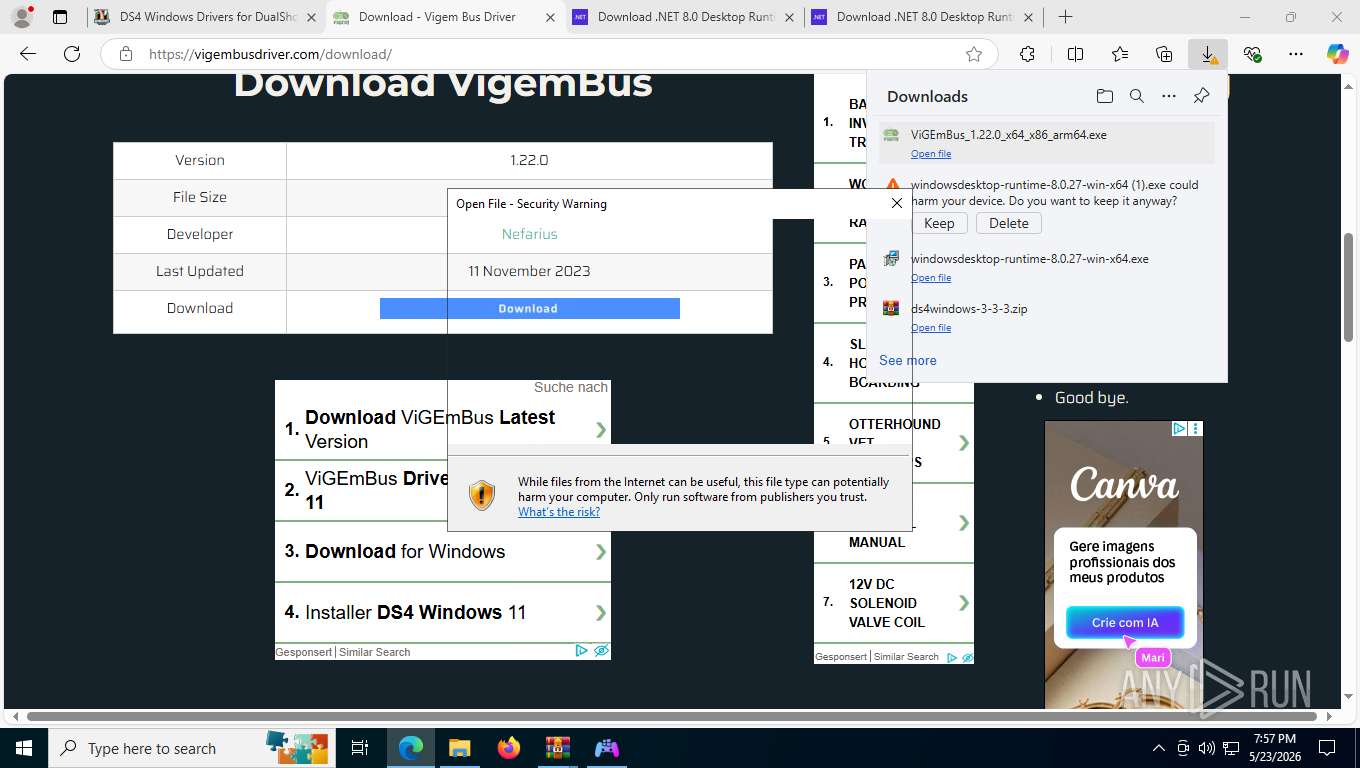Open the tab actions menu icon
1360x768 pixels.
pyautogui.click(x=60, y=17)
